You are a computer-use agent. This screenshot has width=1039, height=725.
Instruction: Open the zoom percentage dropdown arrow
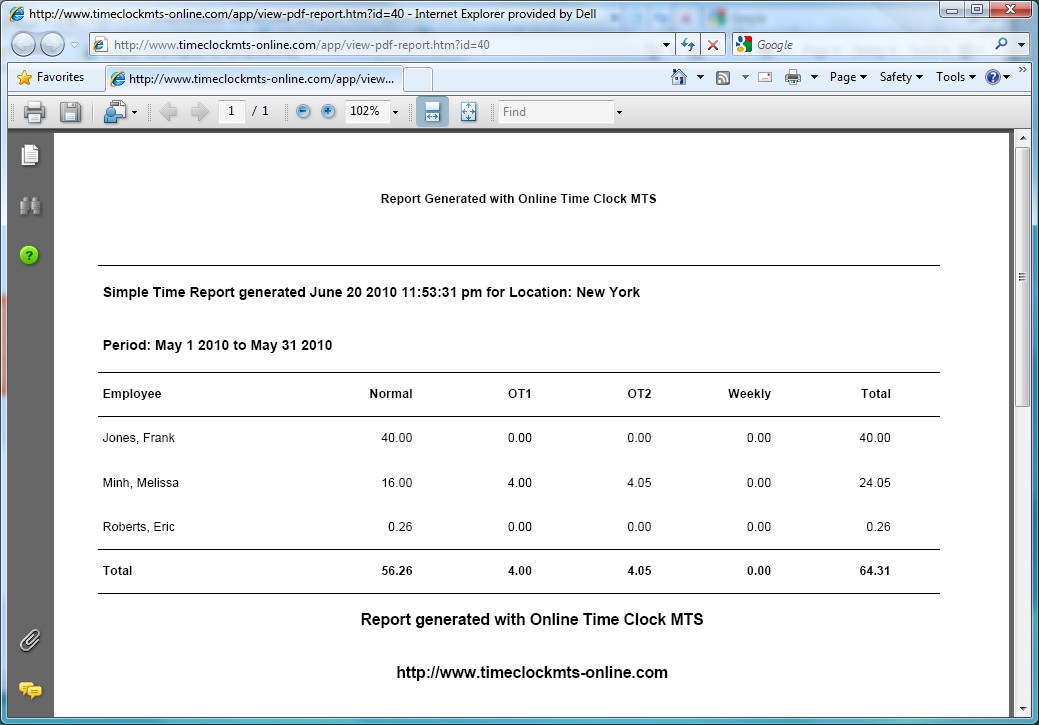pos(395,112)
